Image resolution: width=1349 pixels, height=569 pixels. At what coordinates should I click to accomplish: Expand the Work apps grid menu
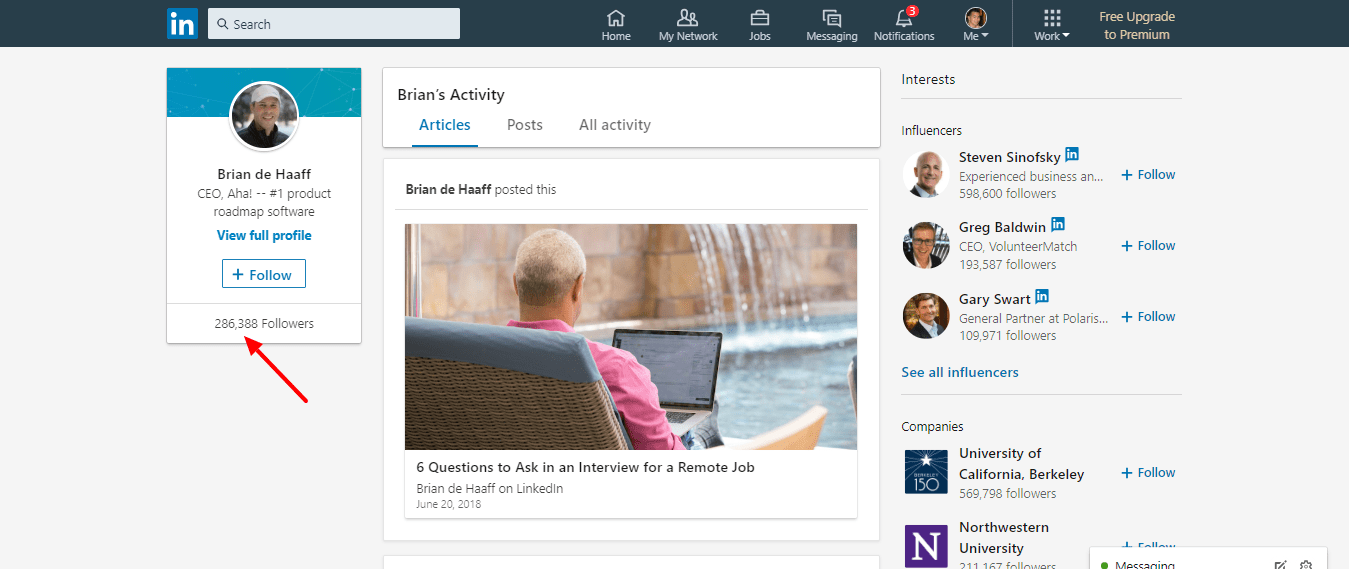(x=1052, y=25)
